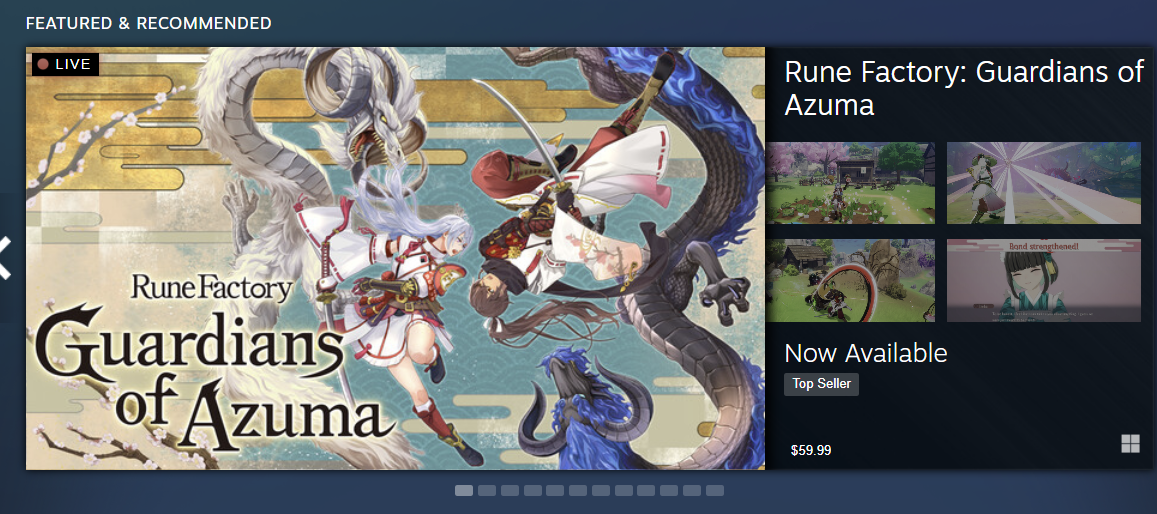
Task: Open the Rune Factory: Guardians of Azuma title
Action: [x=964, y=88]
